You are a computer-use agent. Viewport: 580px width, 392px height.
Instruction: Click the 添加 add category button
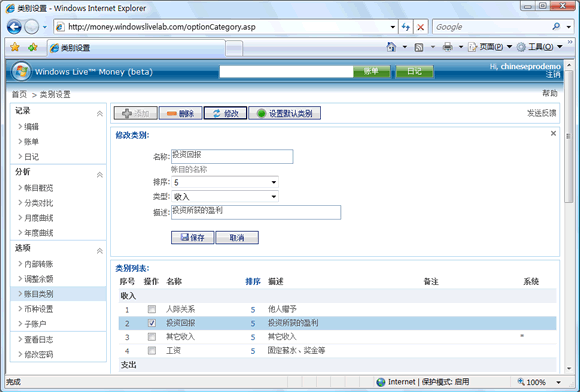135,113
